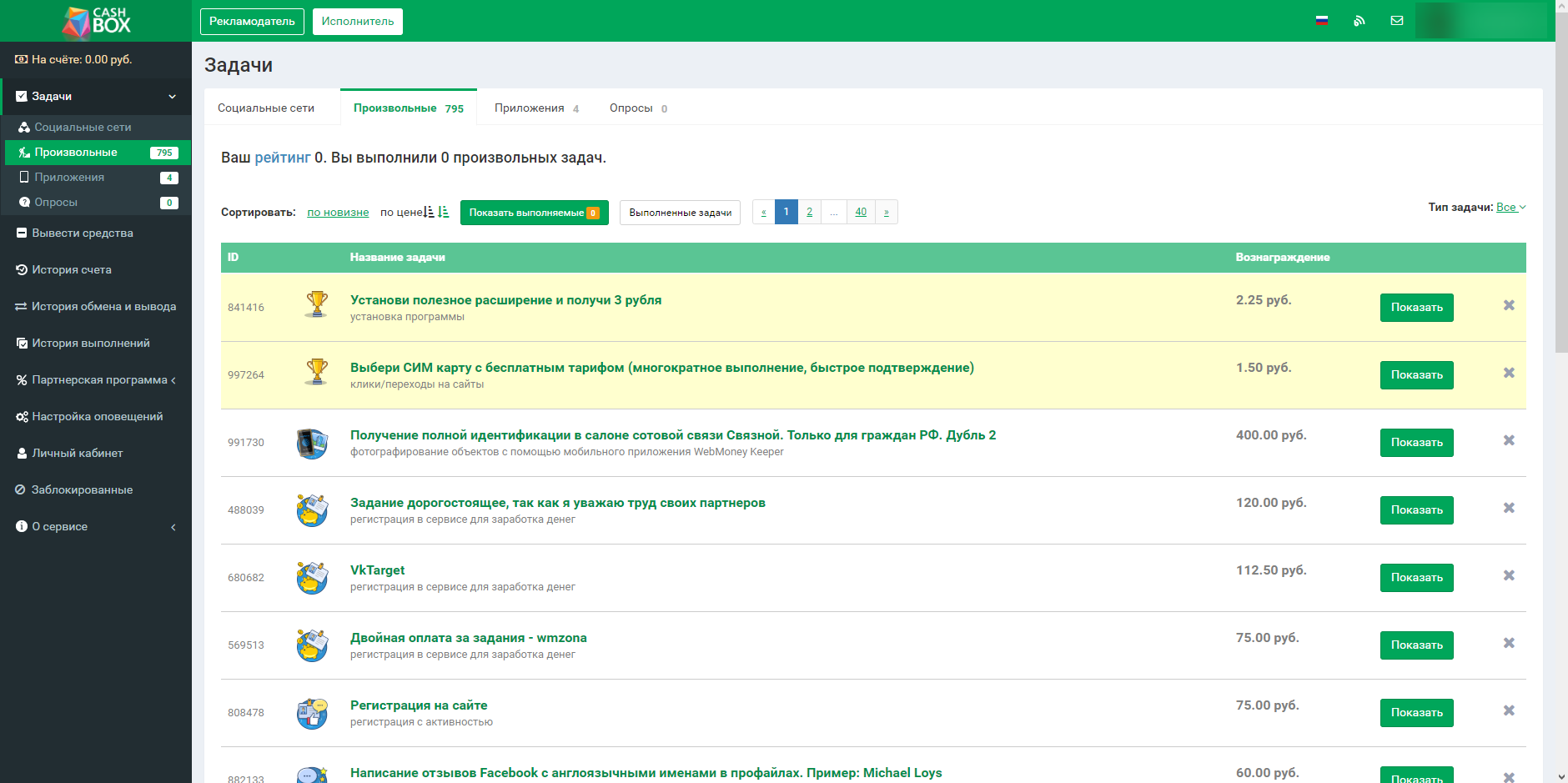Open the blurred user account menu
The height and width of the screenshot is (783, 1568).
(x=1481, y=21)
